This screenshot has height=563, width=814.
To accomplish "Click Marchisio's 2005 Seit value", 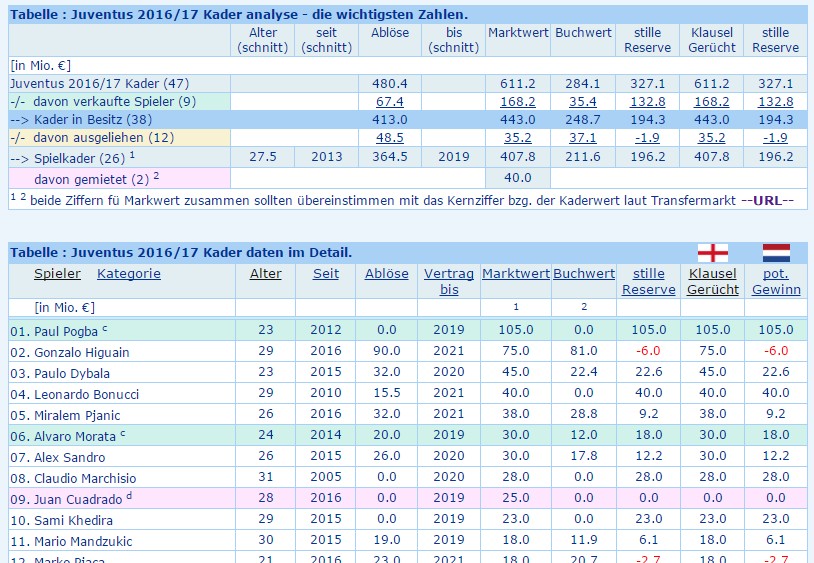I will (326, 477).
